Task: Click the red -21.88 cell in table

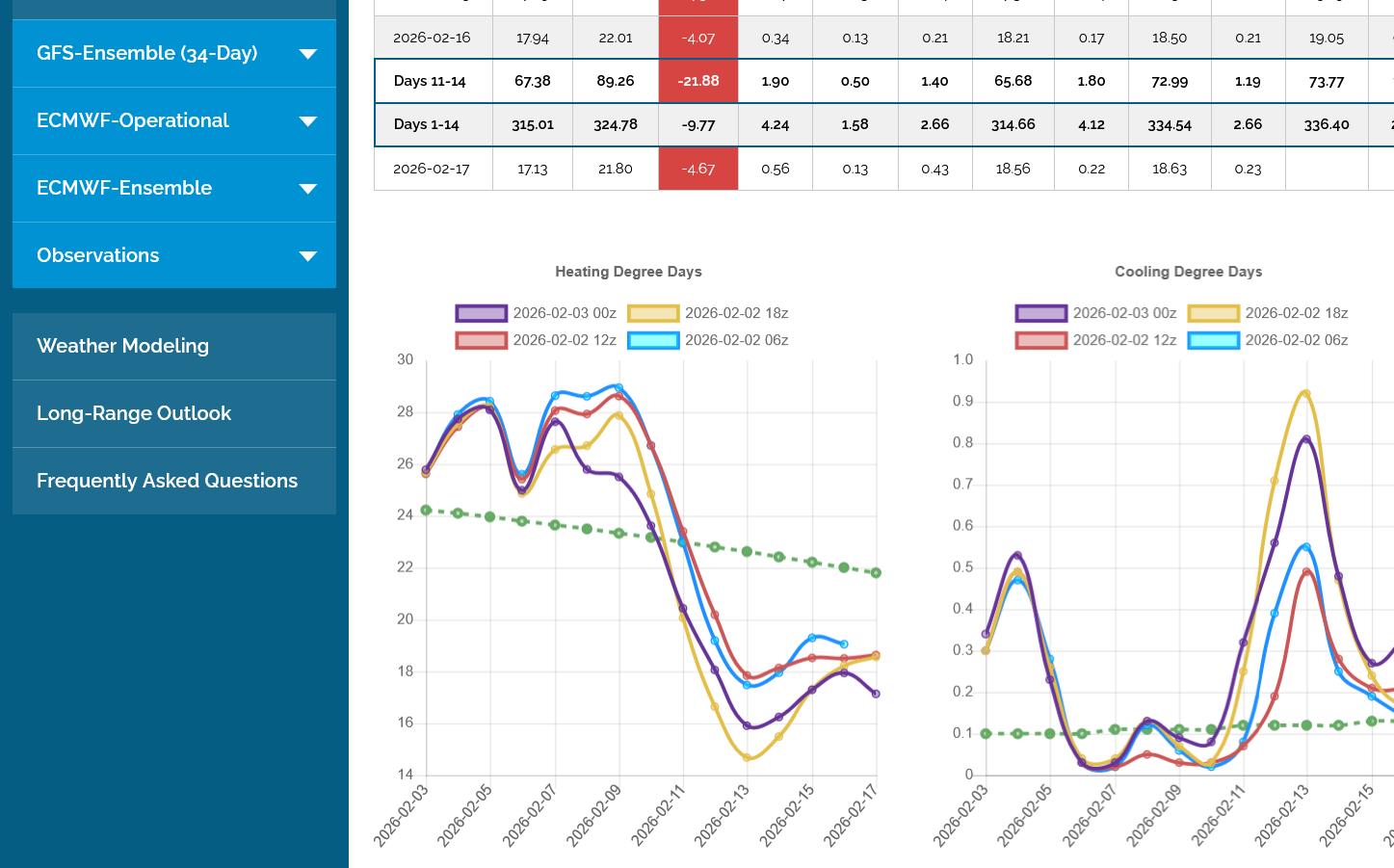Action: click(x=697, y=82)
